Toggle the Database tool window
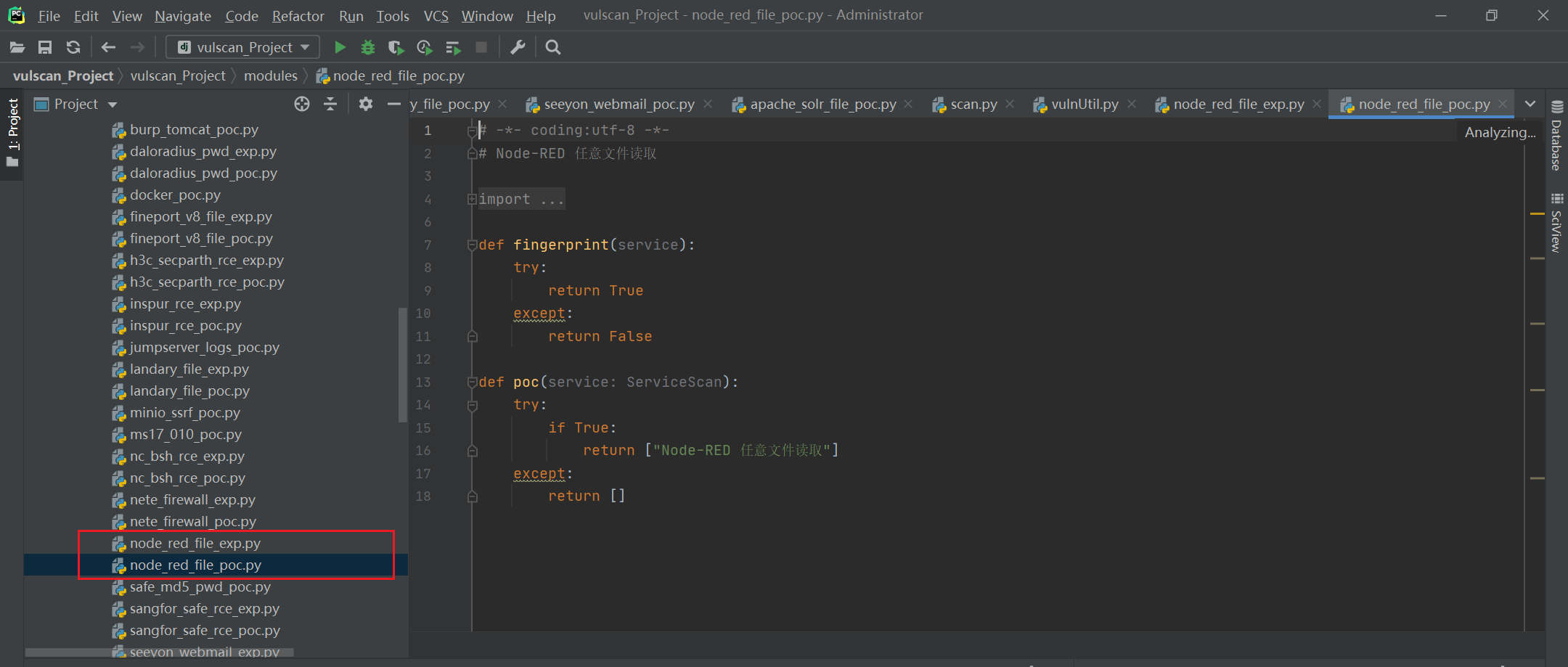Viewport: 1568px width, 667px height. (1556, 136)
